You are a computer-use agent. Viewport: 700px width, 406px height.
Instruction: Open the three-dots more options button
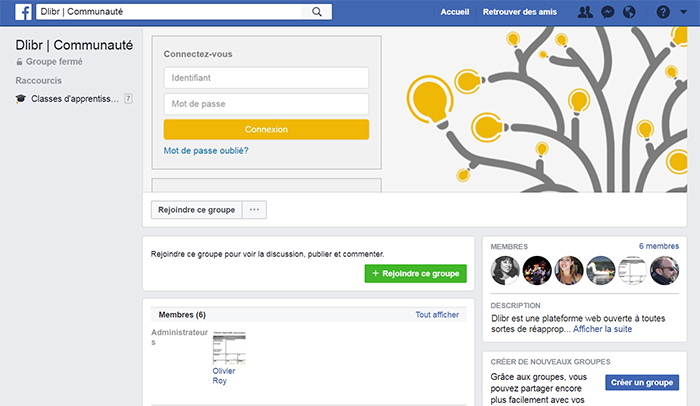pos(254,210)
